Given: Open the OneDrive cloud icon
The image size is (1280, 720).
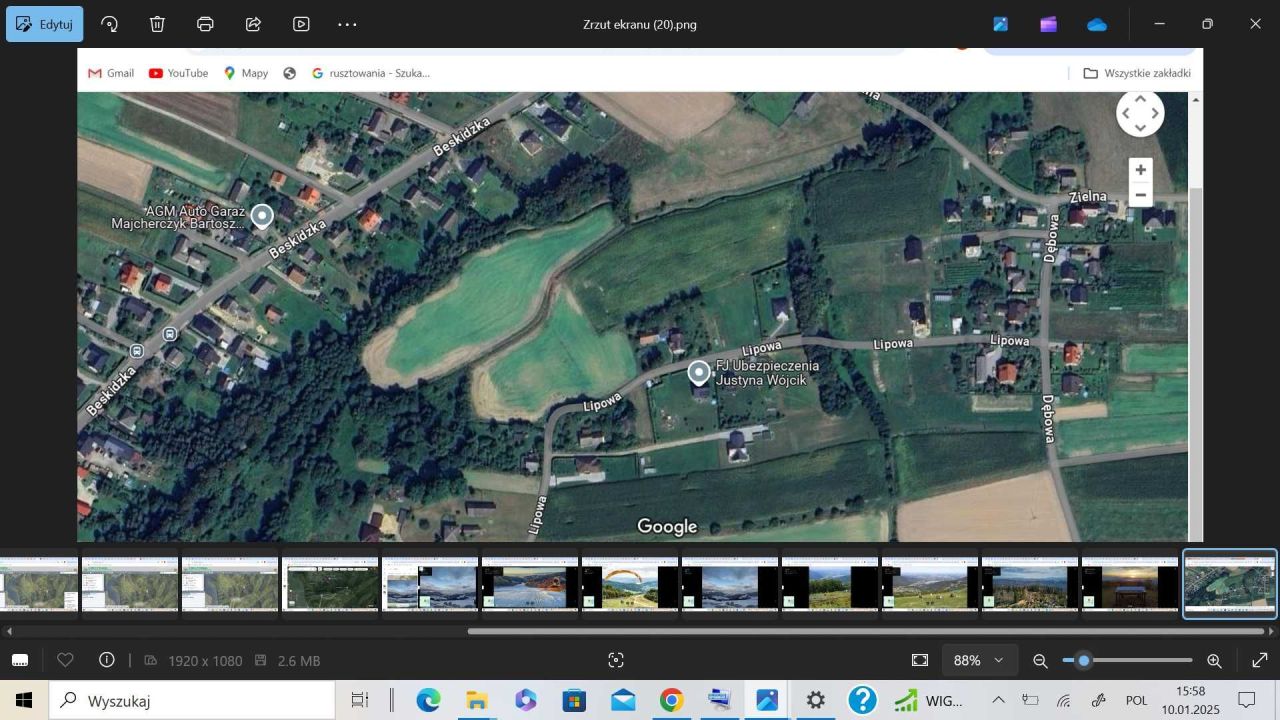Looking at the screenshot, I should [1097, 24].
